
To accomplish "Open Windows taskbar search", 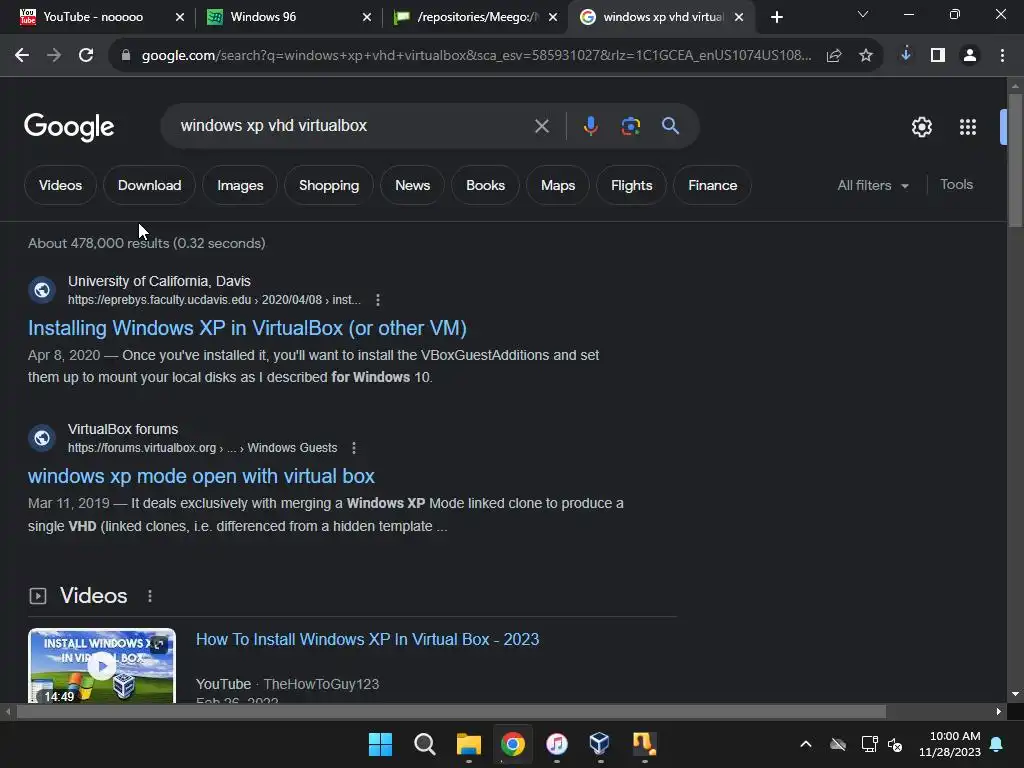I will 424,744.
